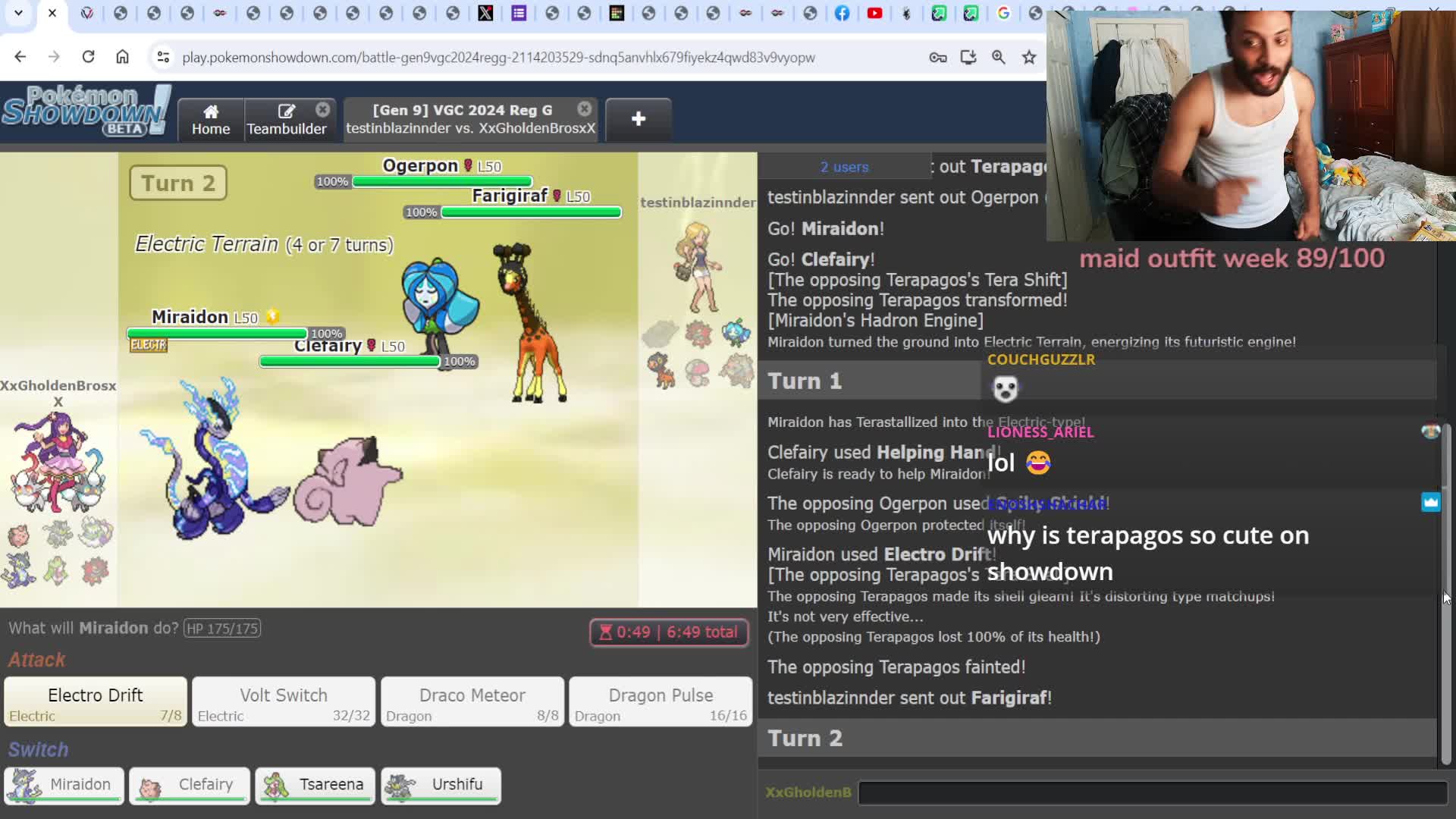Expand the tab search dropdown
The image size is (1456, 819).
[x=18, y=13]
